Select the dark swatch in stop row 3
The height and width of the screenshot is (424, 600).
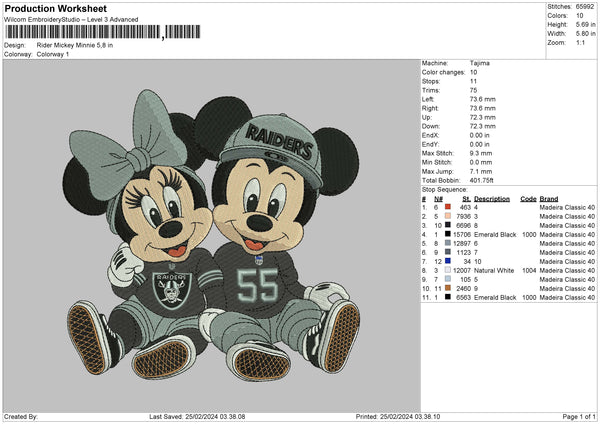pyautogui.click(x=448, y=225)
